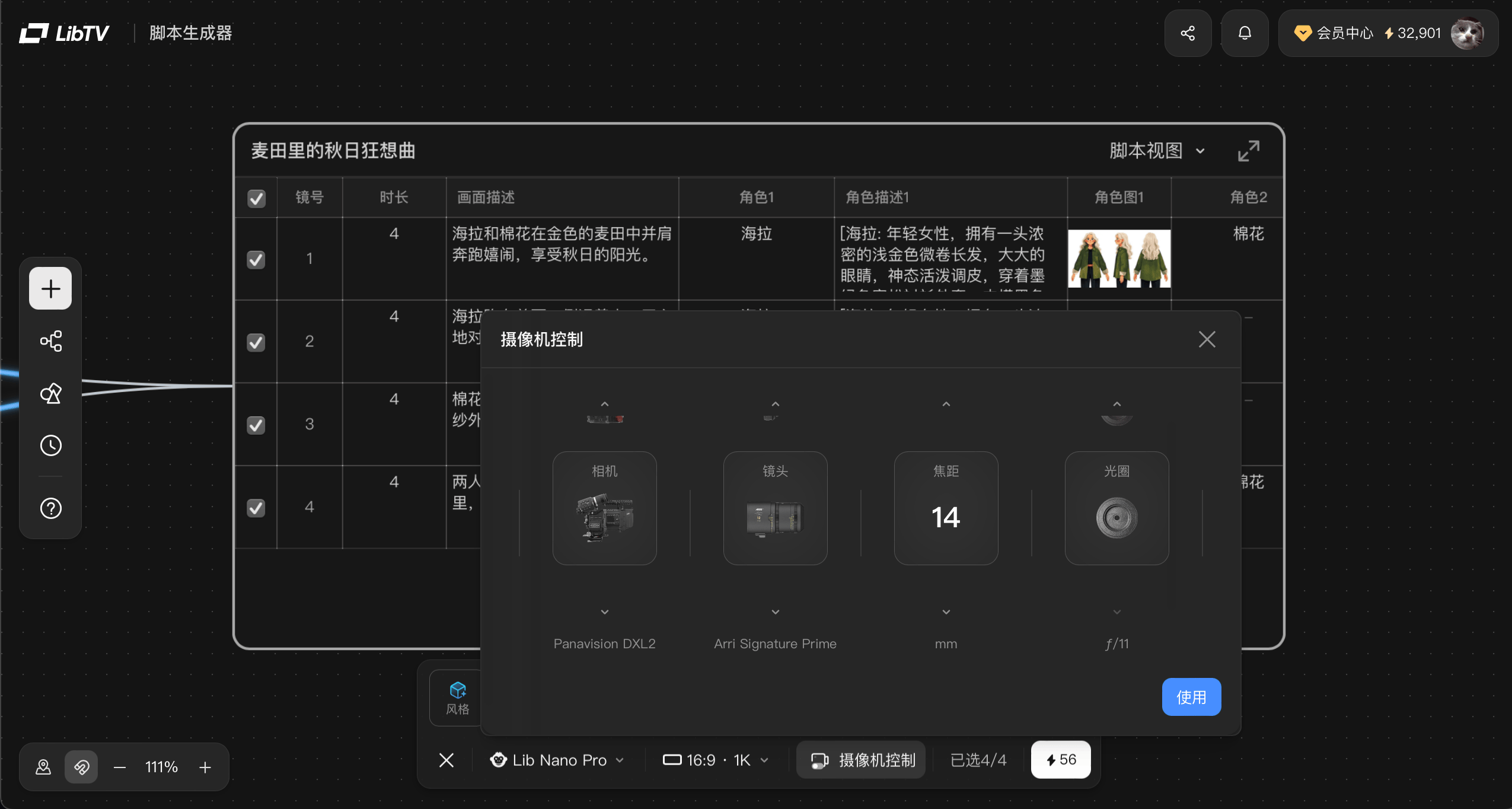Viewport: 1512px width, 809px height.
Task: Uncheck the checkbox for shot 1
Action: point(256,259)
